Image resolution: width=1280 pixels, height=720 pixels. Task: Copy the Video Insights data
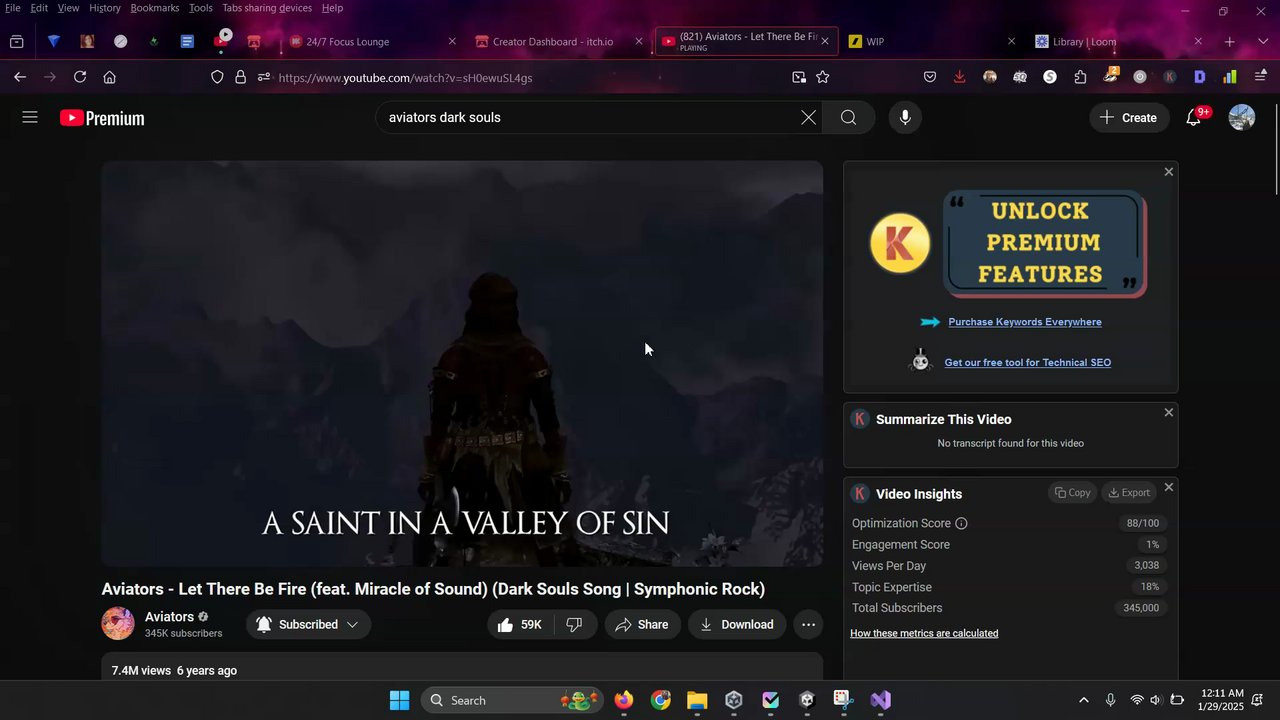[1073, 493]
